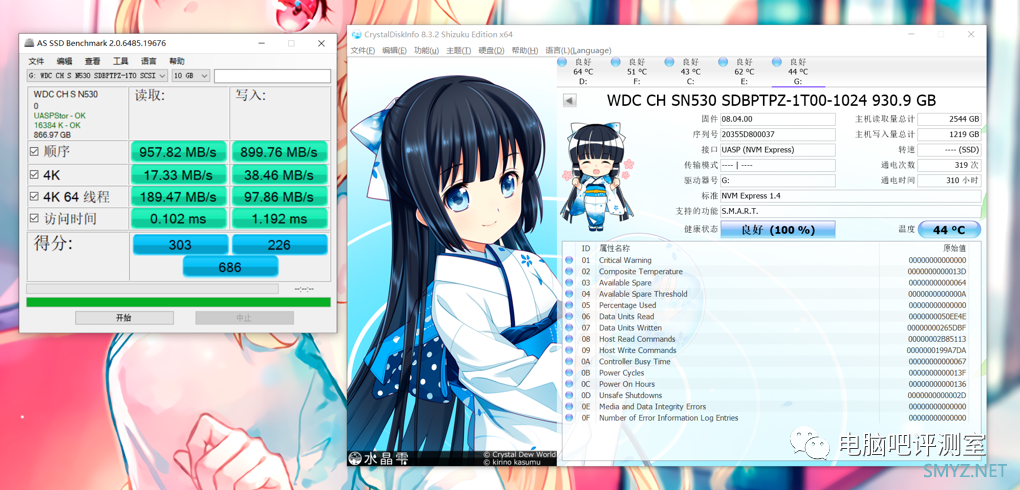Click the 属性名称 column header
This screenshot has width=1020, height=490.
pos(614,249)
